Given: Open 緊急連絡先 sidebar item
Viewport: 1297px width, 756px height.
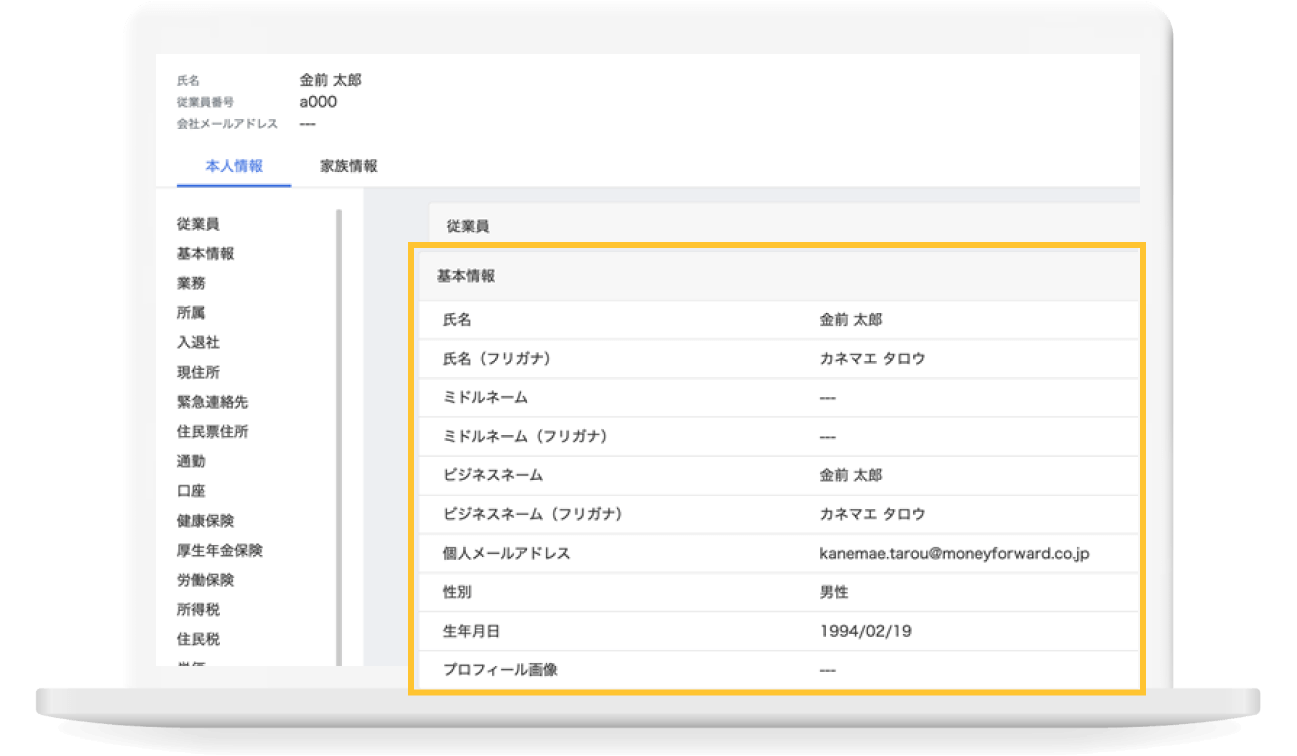Looking at the screenshot, I should 212,402.
